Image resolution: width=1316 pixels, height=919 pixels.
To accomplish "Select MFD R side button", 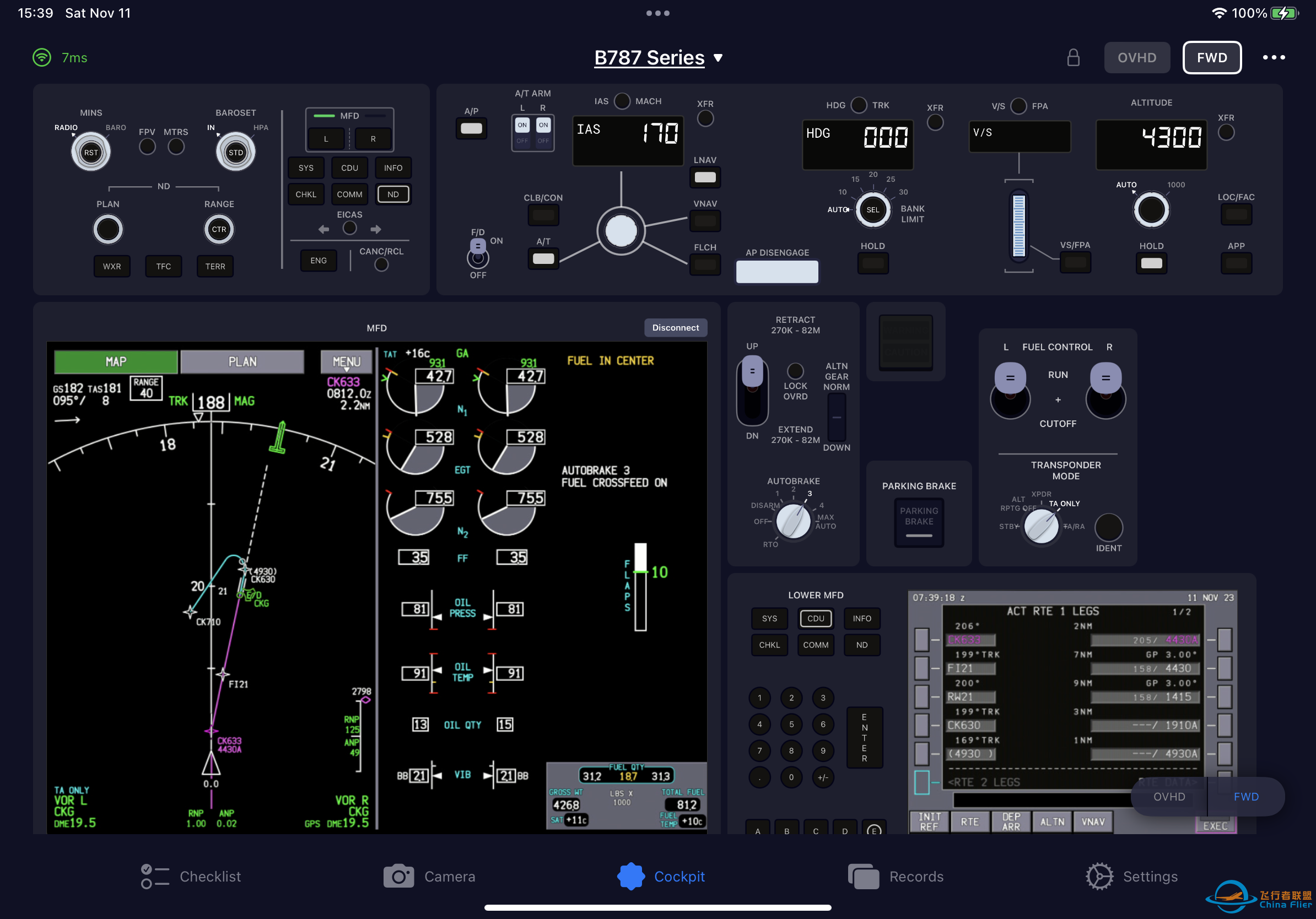I will click(x=373, y=139).
